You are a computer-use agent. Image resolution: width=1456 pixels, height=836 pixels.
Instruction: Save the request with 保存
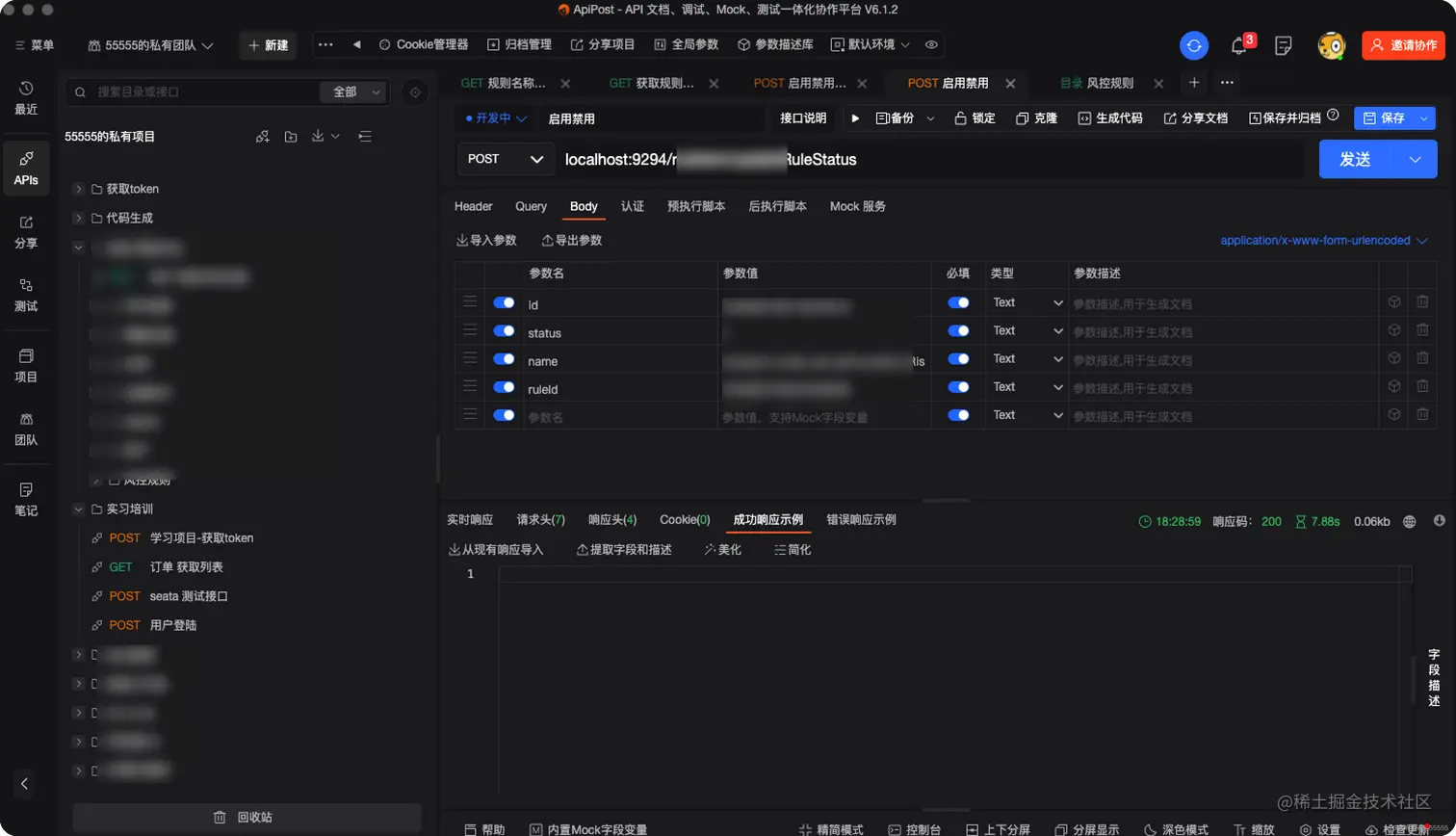click(x=1393, y=118)
